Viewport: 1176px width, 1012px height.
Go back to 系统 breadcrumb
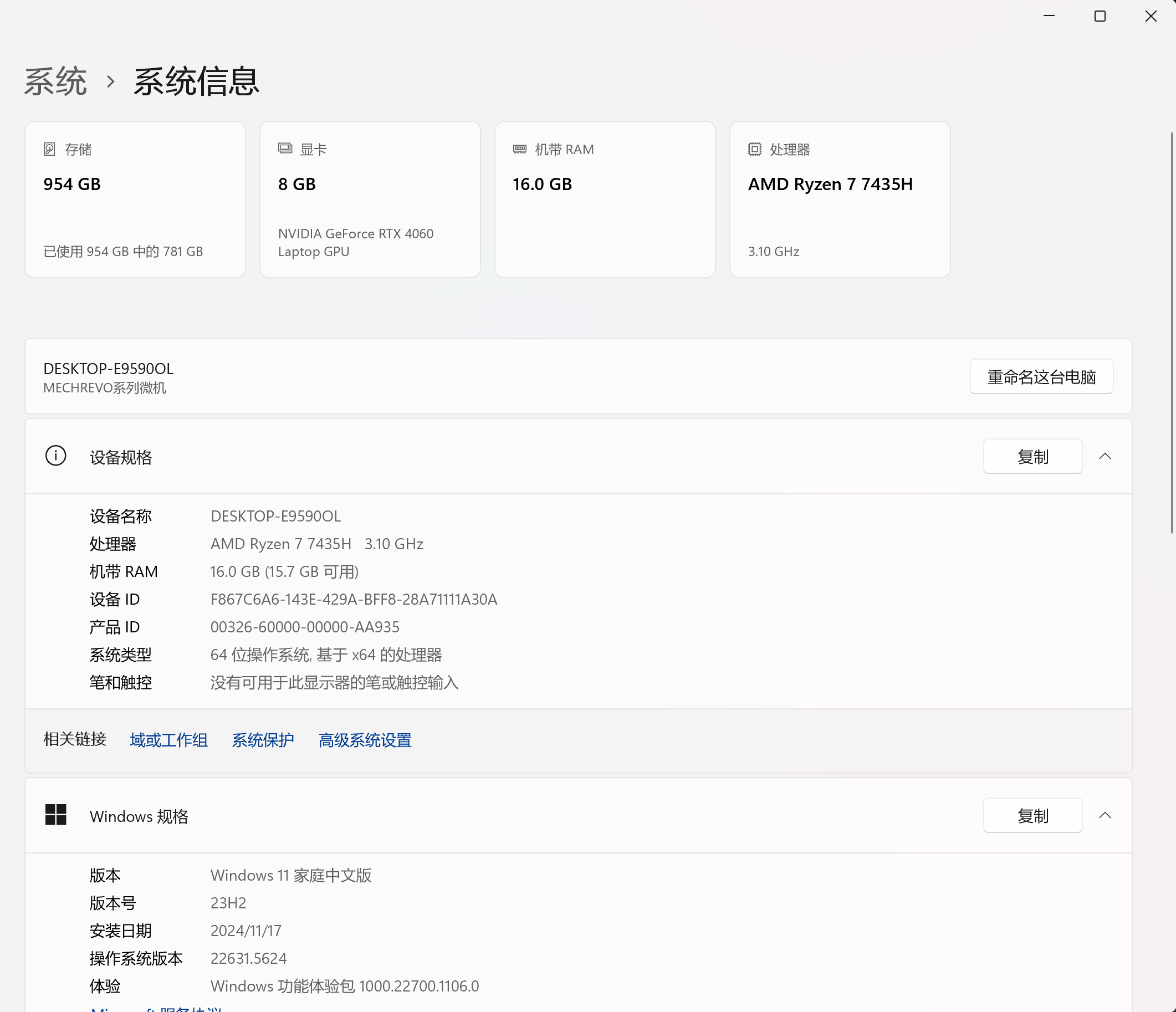tap(55, 81)
